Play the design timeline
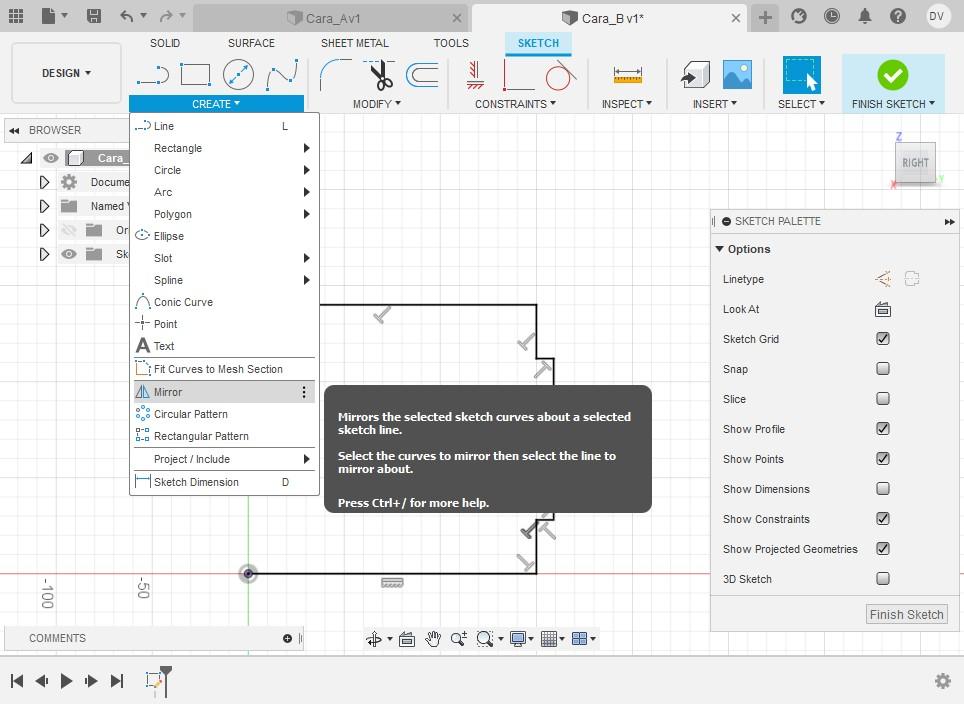The image size is (964, 704). click(x=66, y=681)
